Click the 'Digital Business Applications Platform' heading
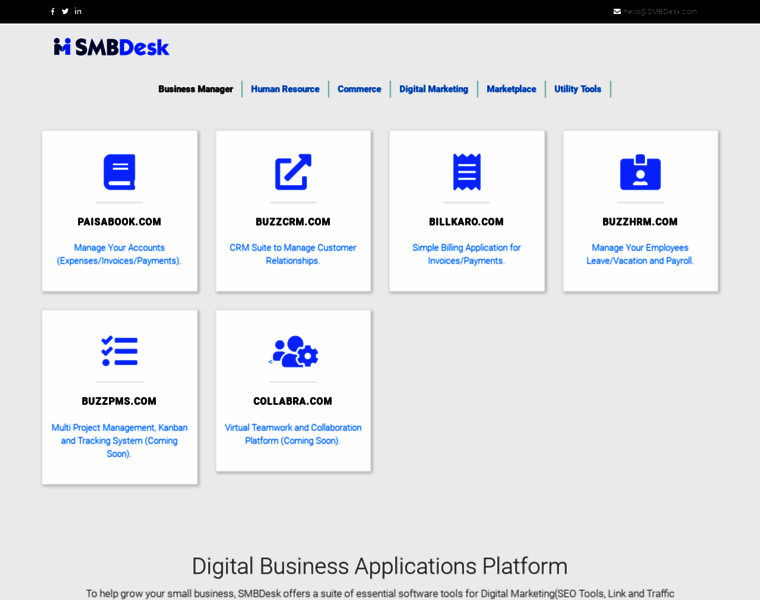 coord(380,566)
